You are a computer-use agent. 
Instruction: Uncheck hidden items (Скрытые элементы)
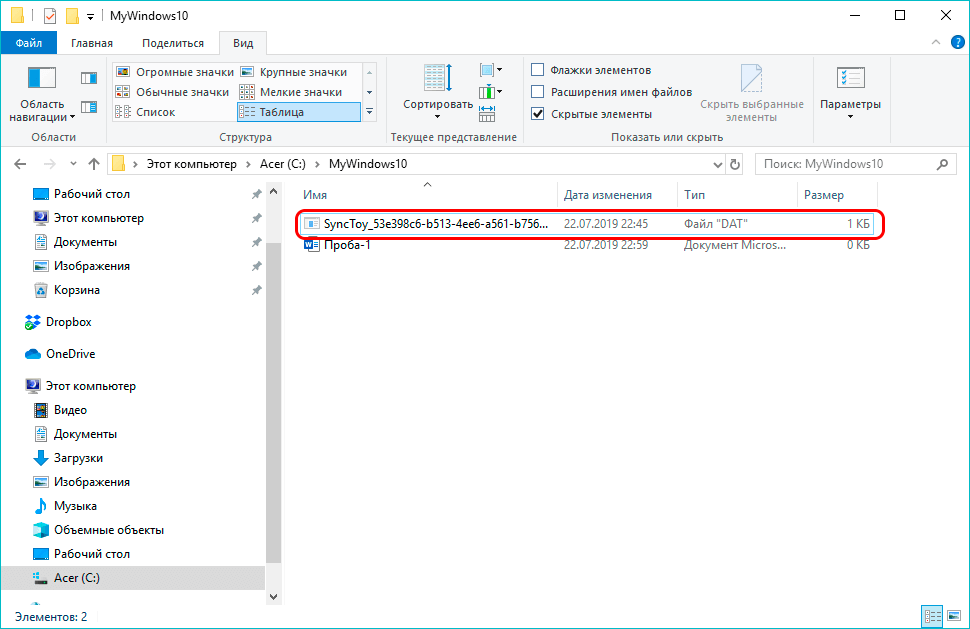[x=538, y=114]
